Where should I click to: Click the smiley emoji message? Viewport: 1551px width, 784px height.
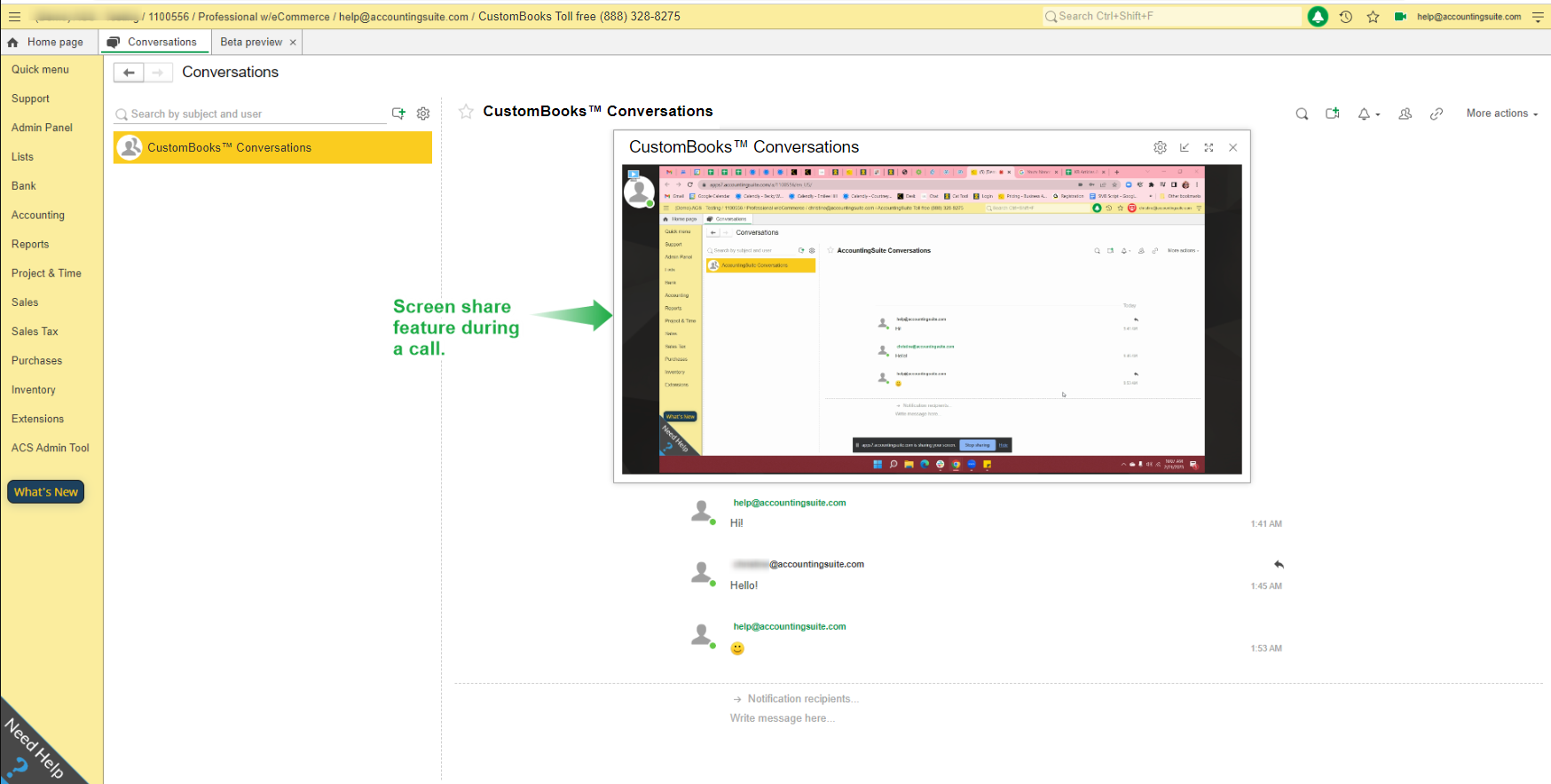(737, 648)
